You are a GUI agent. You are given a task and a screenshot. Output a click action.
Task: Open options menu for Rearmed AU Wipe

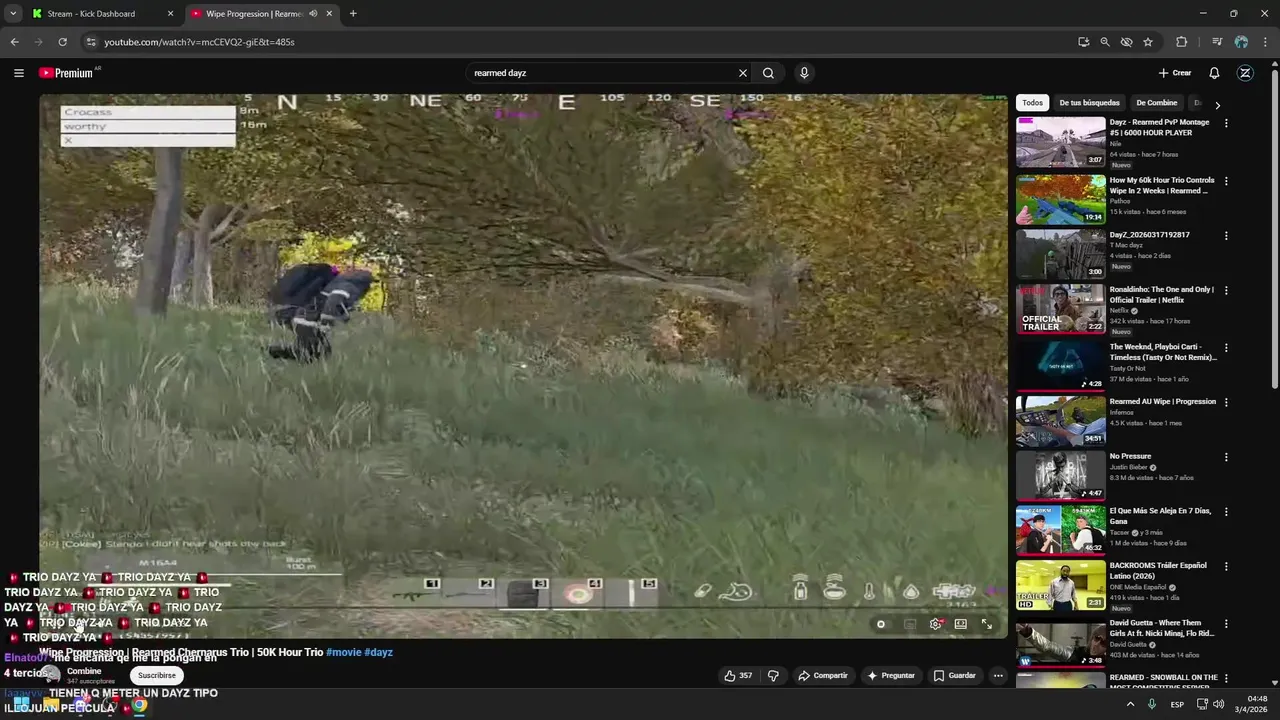point(1226,403)
